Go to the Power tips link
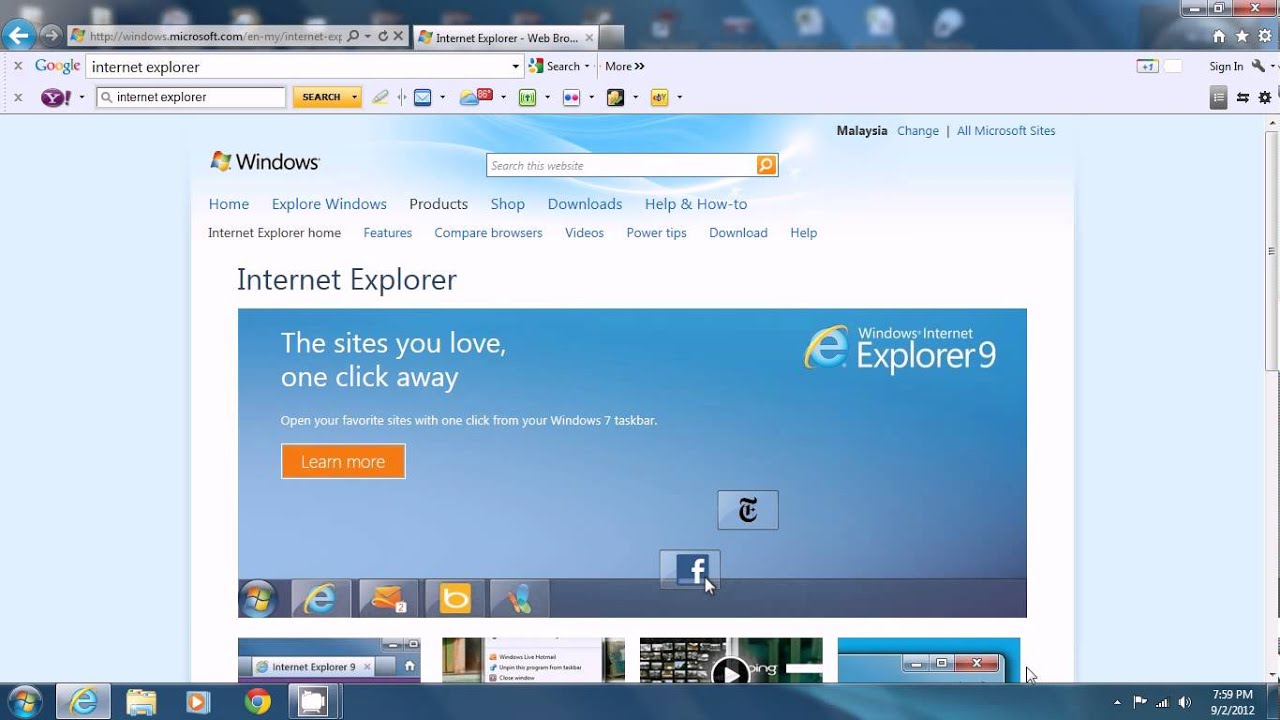Screen dimensions: 1280x720 656,233
